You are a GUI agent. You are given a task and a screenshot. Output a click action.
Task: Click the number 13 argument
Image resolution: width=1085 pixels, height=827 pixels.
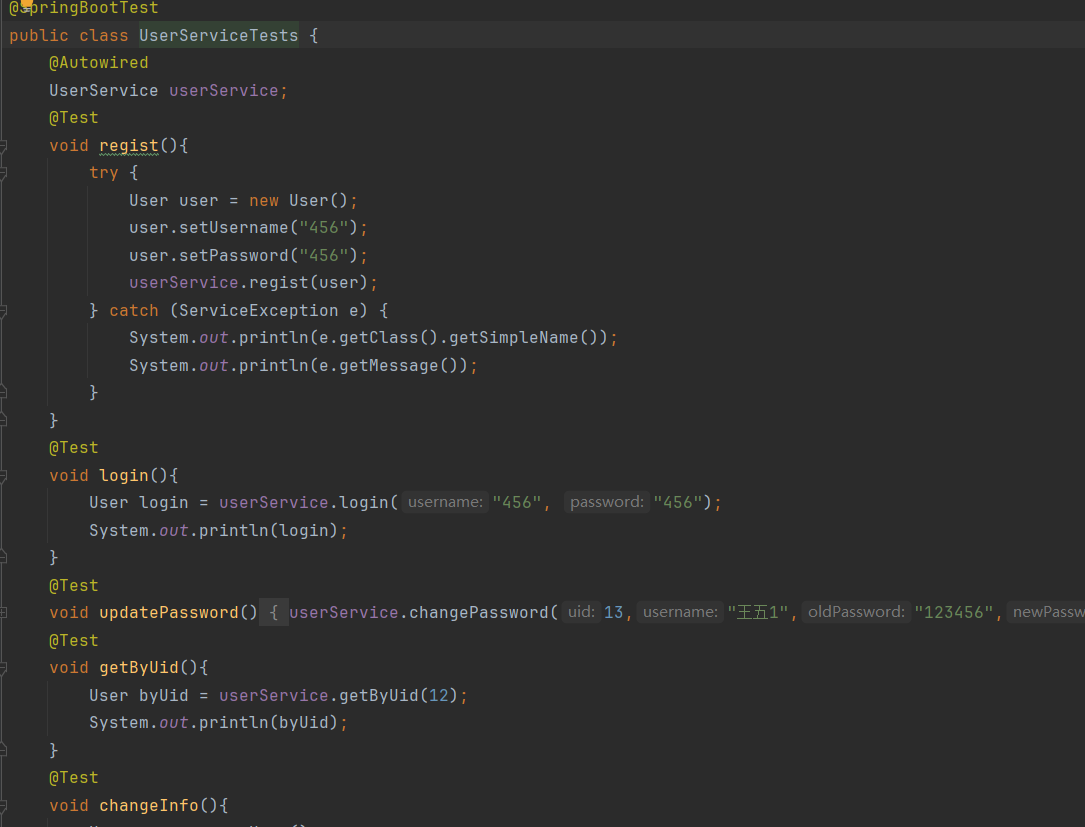(x=614, y=612)
